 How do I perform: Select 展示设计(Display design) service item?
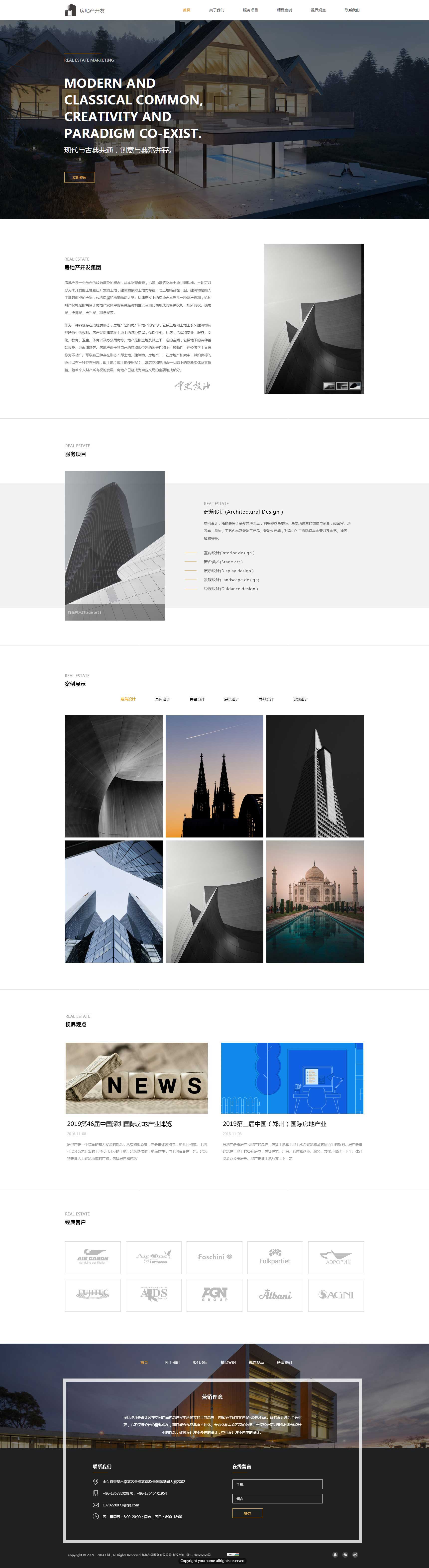pos(229,571)
